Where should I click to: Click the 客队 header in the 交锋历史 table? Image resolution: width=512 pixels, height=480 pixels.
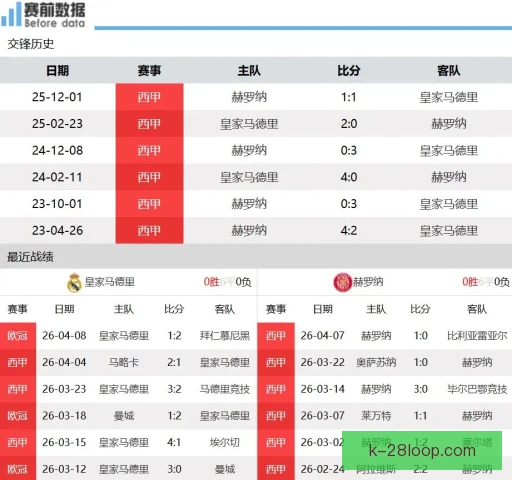[x=449, y=71]
